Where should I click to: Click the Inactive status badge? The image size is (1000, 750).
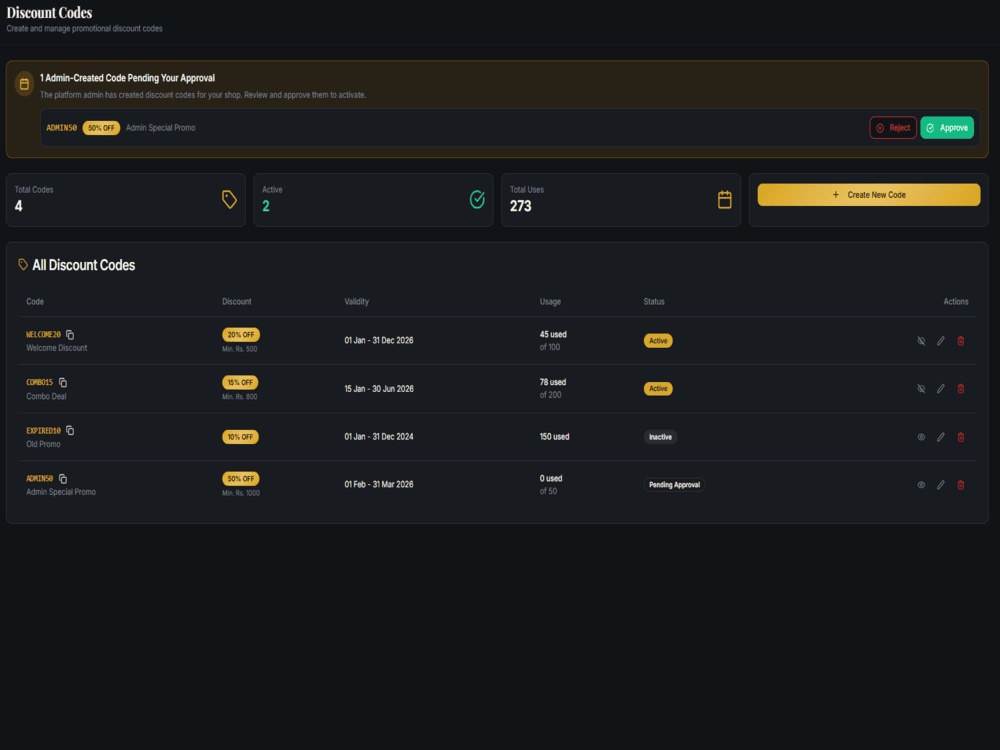tap(660, 437)
